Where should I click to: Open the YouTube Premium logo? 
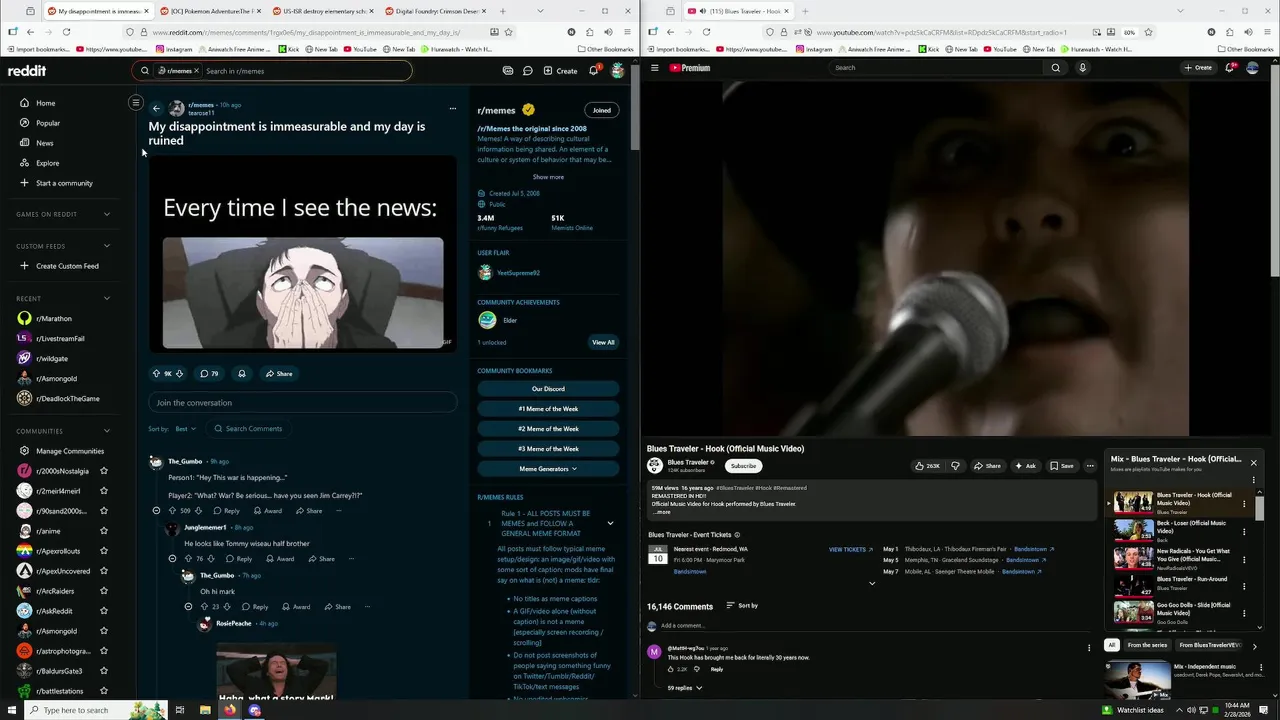click(690, 68)
